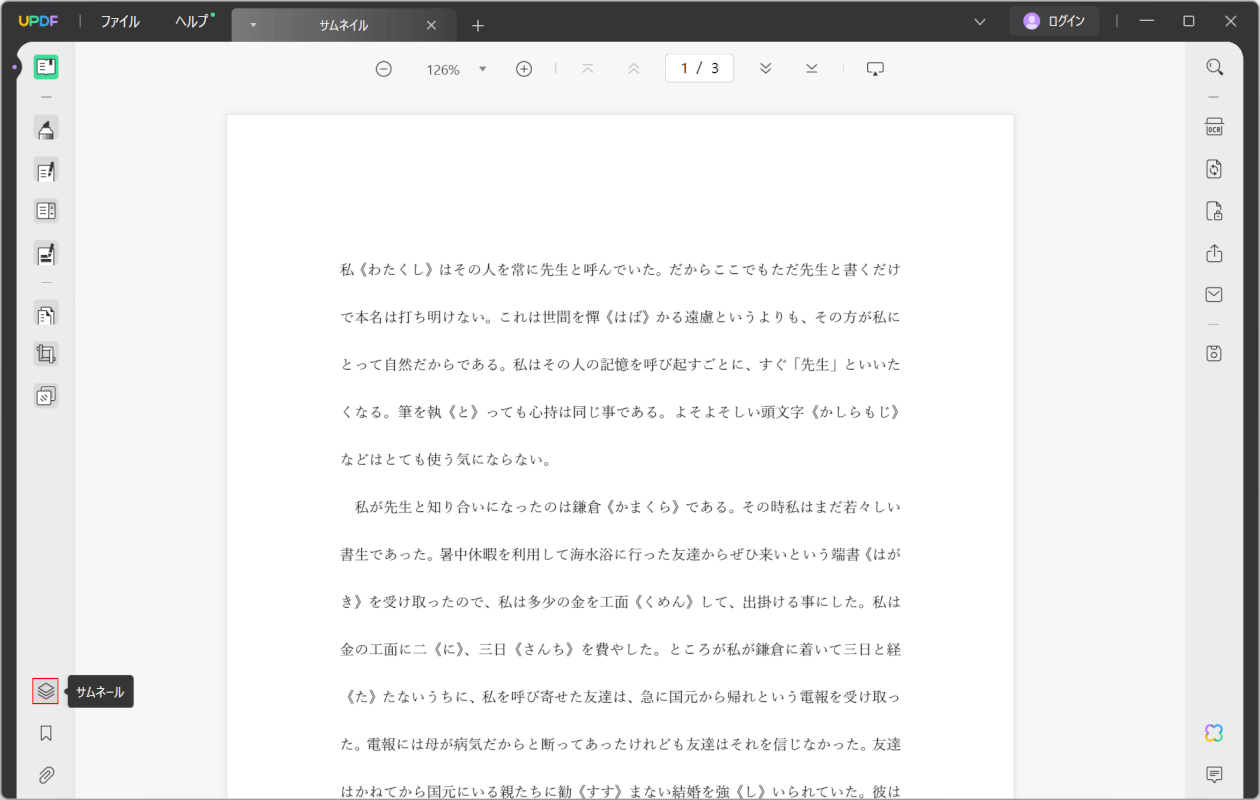This screenshot has width=1260, height=800.
Task: Click the purple dot panel handle
Action: [x=15, y=67]
